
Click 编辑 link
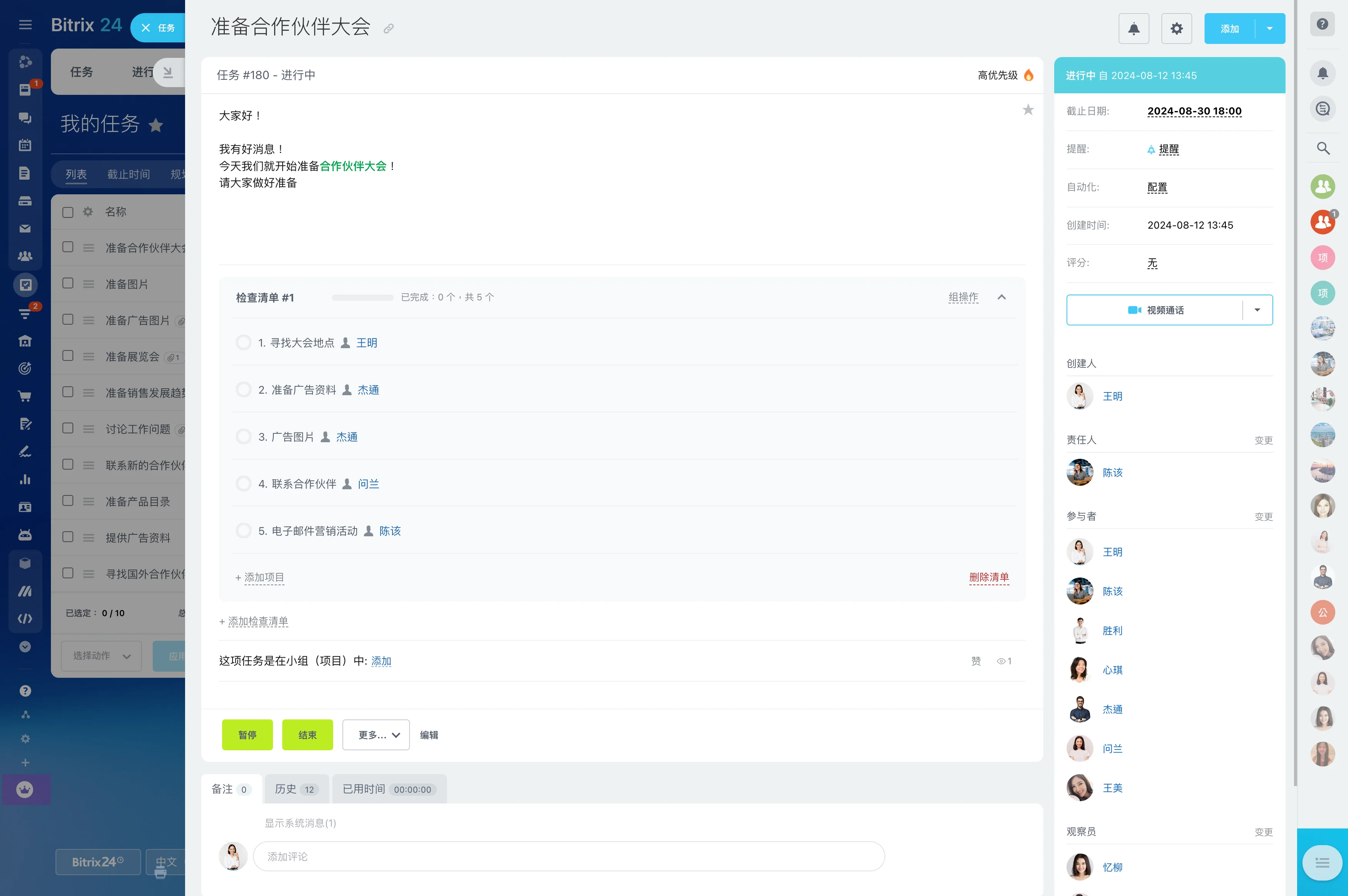[x=429, y=735]
